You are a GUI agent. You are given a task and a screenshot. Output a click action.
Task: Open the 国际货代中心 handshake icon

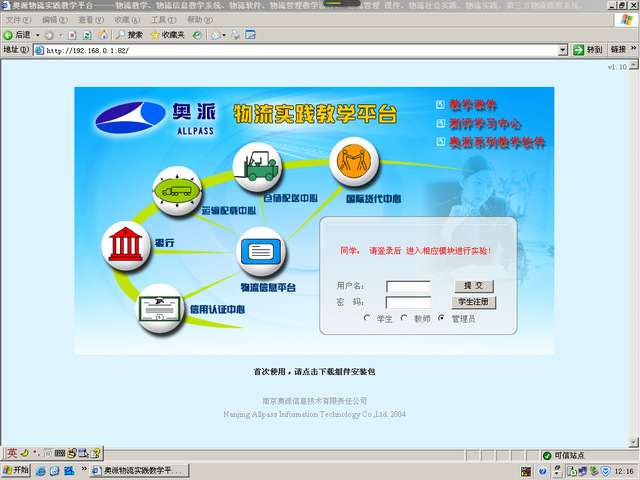coord(354,161)
